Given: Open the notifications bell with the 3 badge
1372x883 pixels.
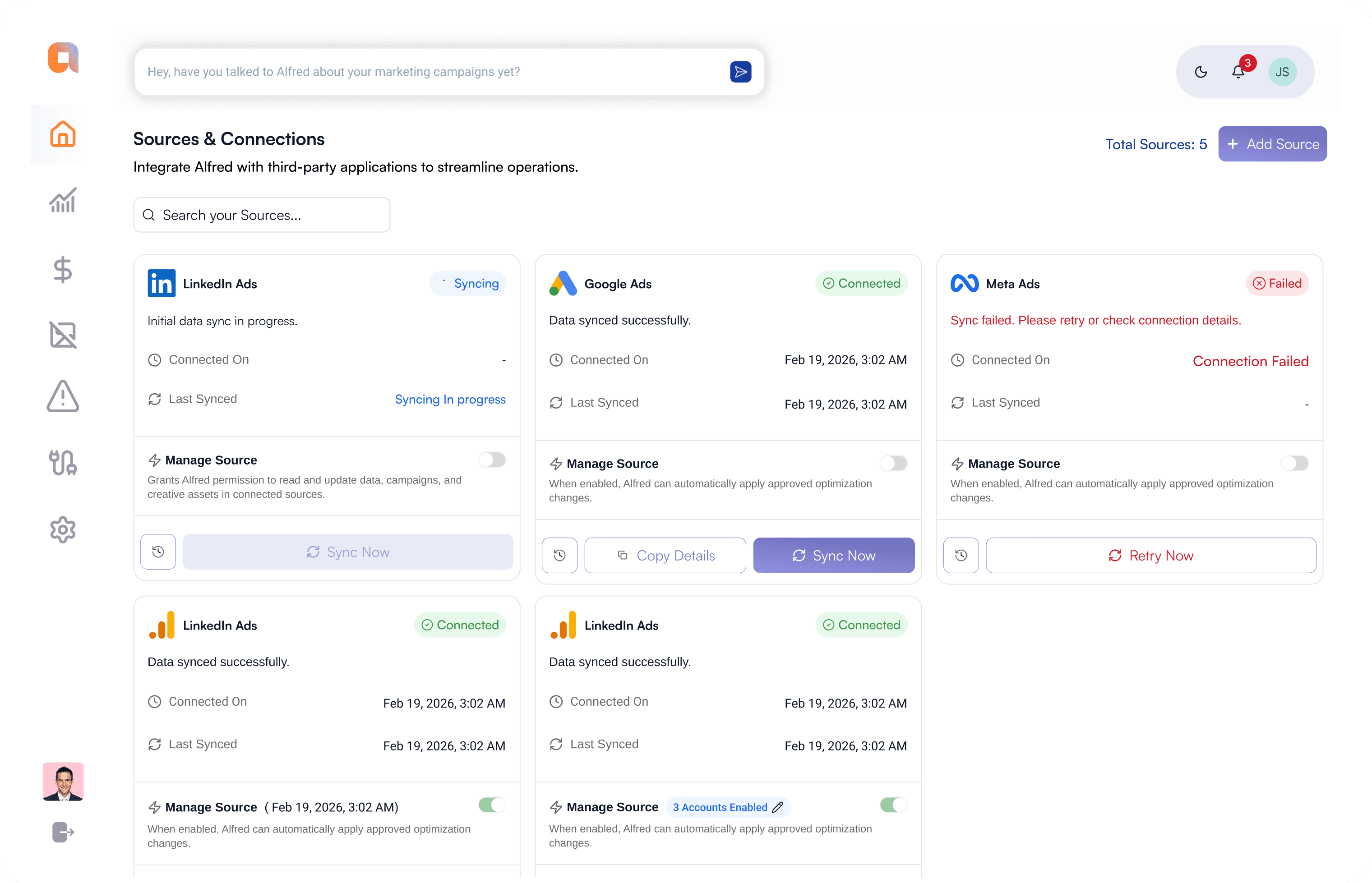Looking at the screenshot, I should [x=1238, y=72].
